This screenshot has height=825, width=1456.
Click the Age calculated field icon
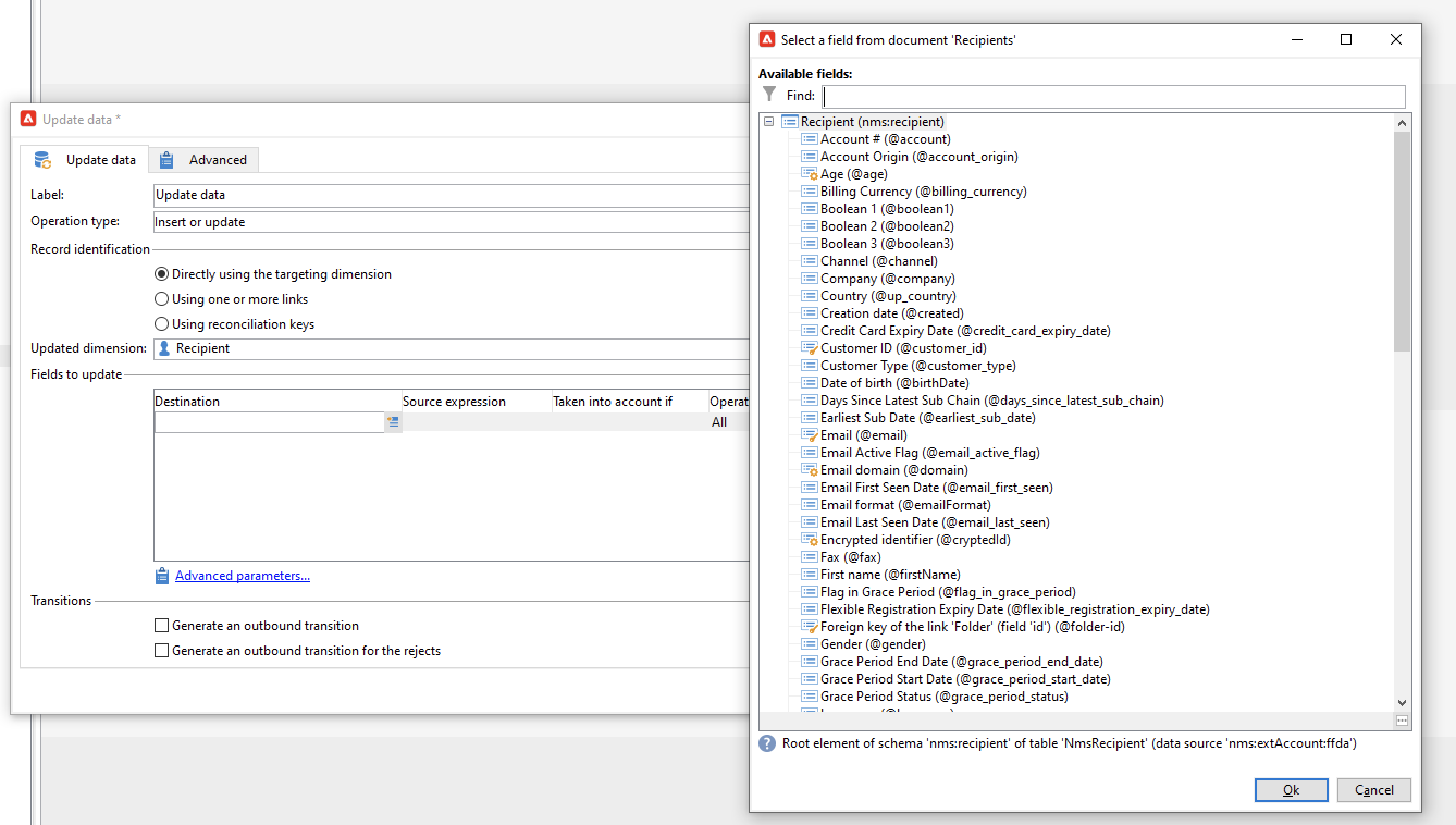[809, 175]
